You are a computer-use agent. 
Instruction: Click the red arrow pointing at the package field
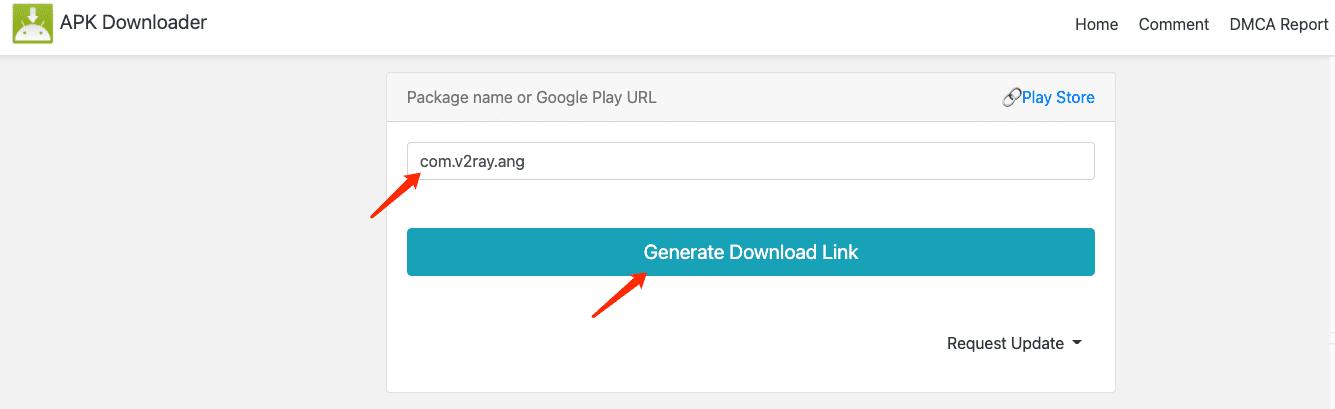(396, 194)
